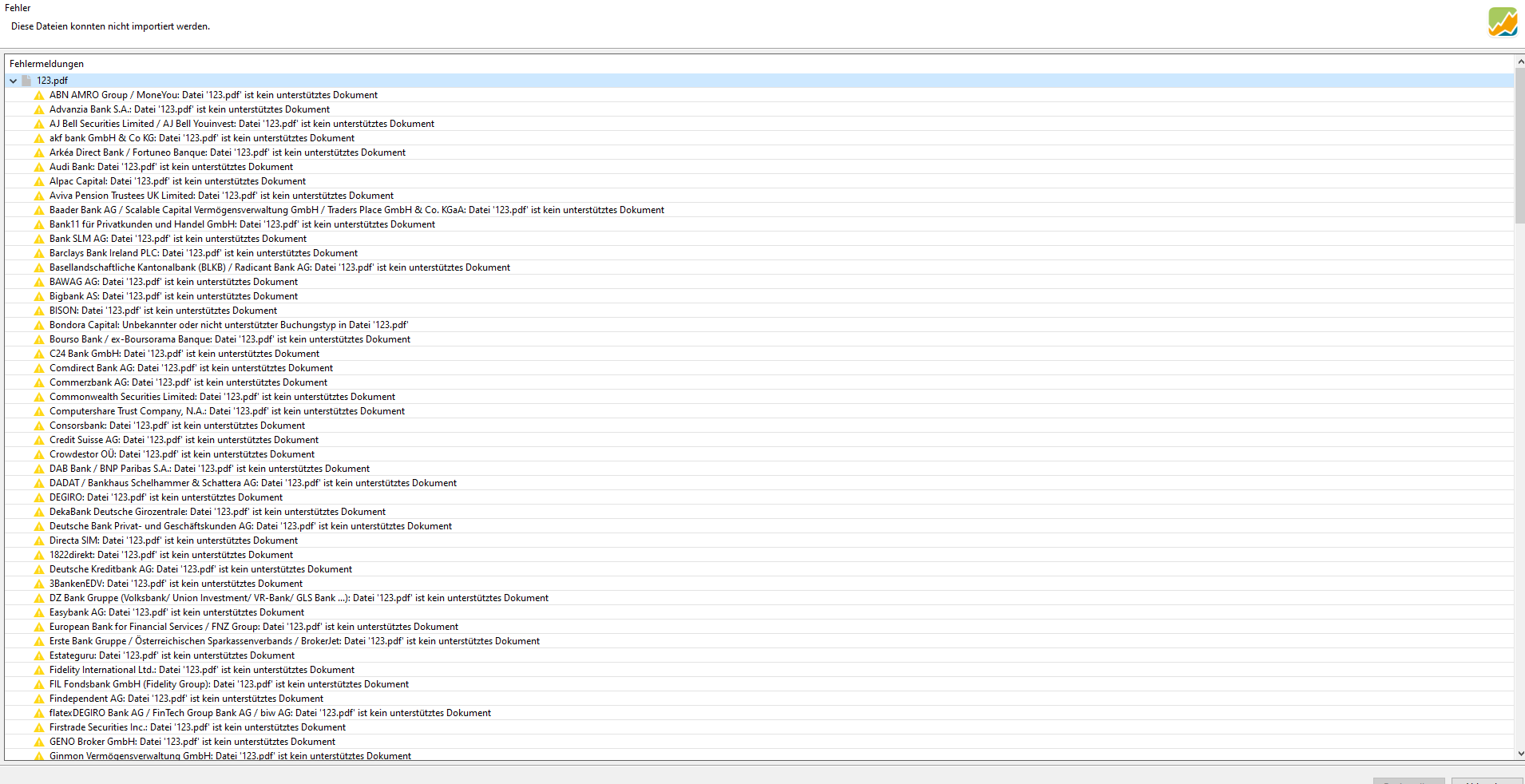The image size is (1525, 784).
Task: Click the scroll down arrow of the error list
Action: [1519, 753]
